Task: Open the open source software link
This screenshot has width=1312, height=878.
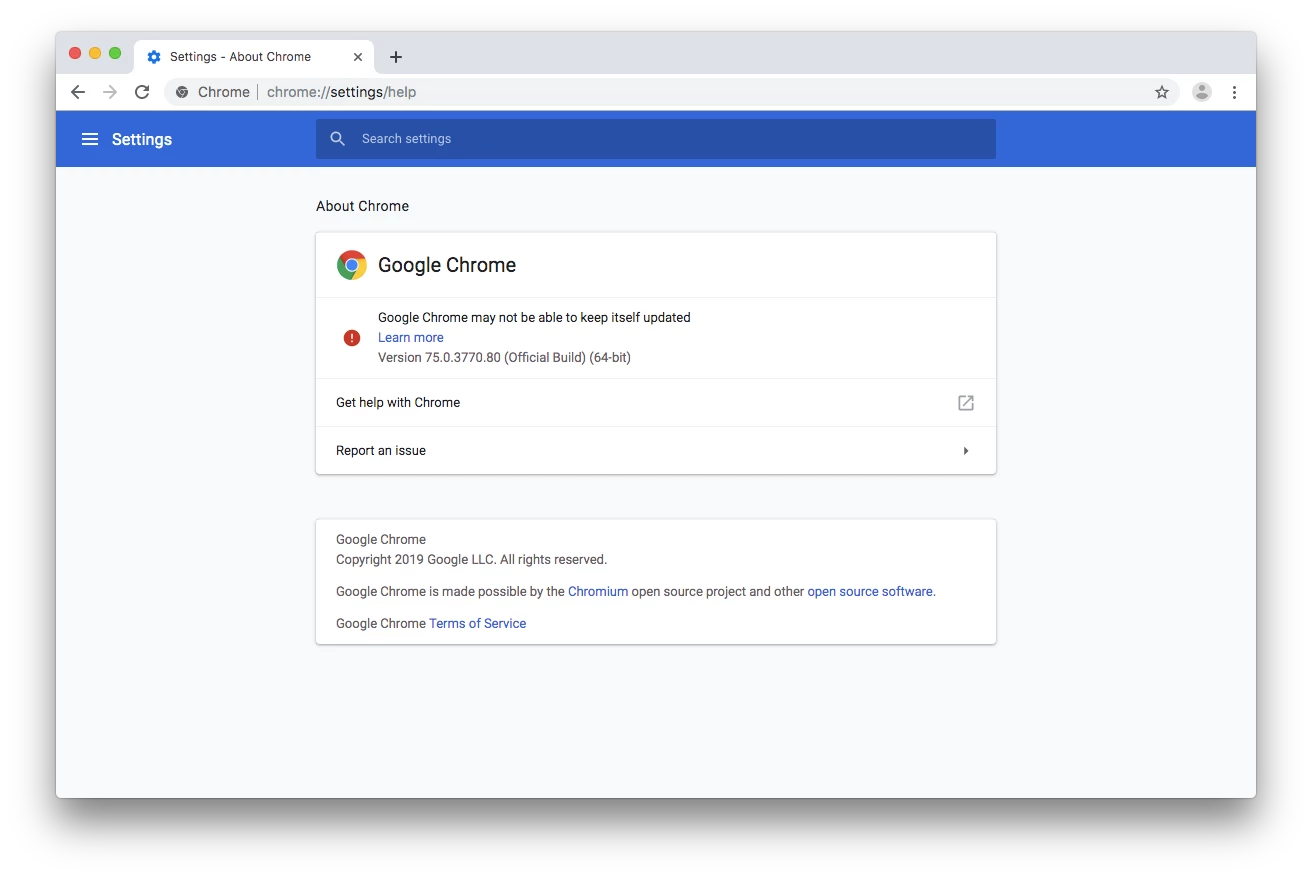Action: 870,591
